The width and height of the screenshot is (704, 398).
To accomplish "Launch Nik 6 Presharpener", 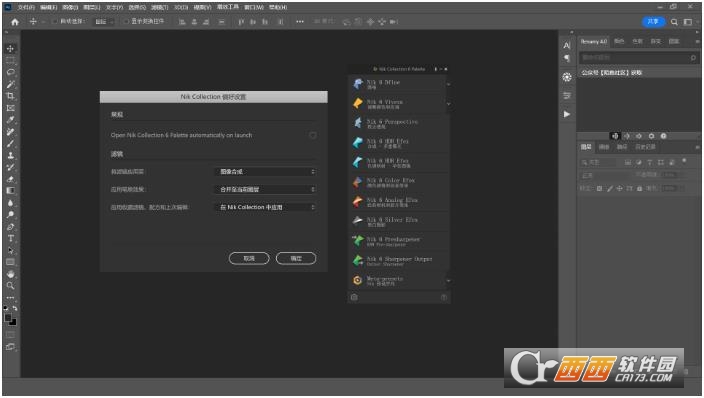I will click(400, 241).
